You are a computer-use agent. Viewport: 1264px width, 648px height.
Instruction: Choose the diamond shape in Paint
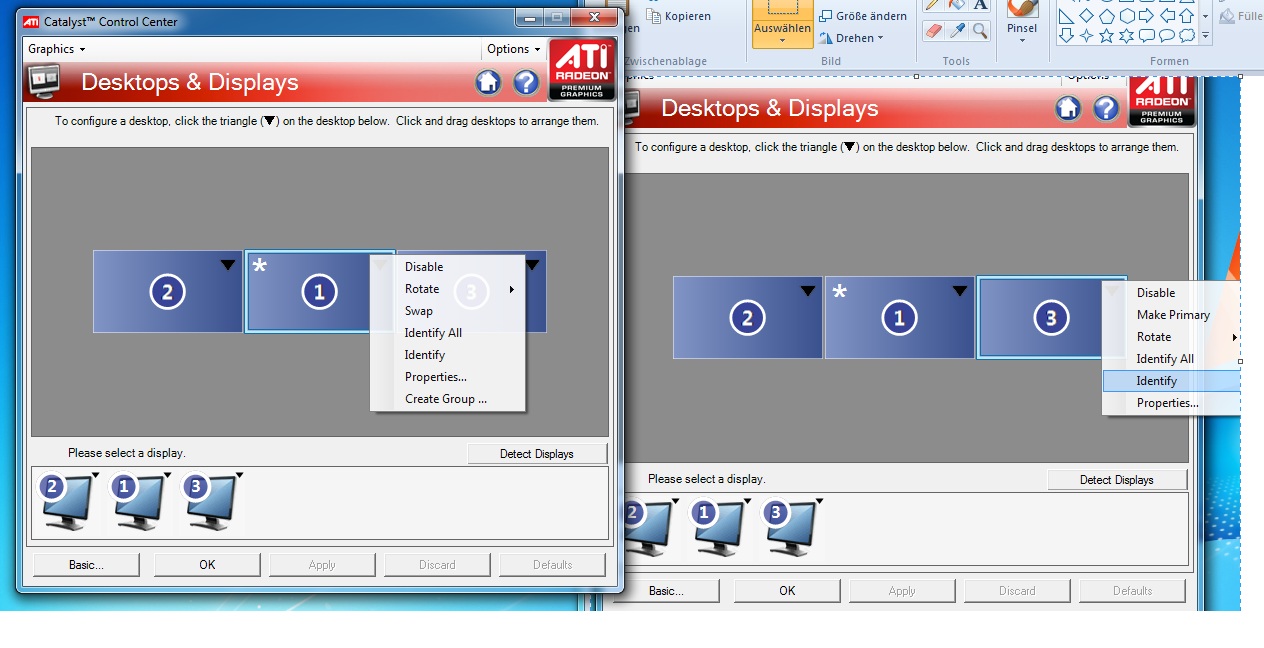pyautogui.click(x=1086, y=15)
